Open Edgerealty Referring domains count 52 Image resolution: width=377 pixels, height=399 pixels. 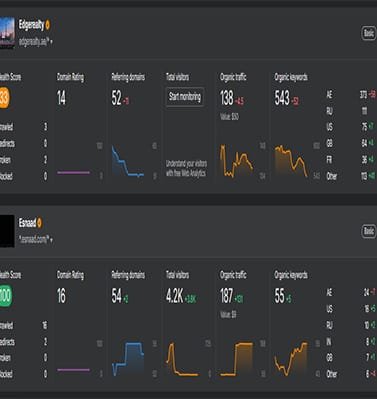tap(116, 98)
